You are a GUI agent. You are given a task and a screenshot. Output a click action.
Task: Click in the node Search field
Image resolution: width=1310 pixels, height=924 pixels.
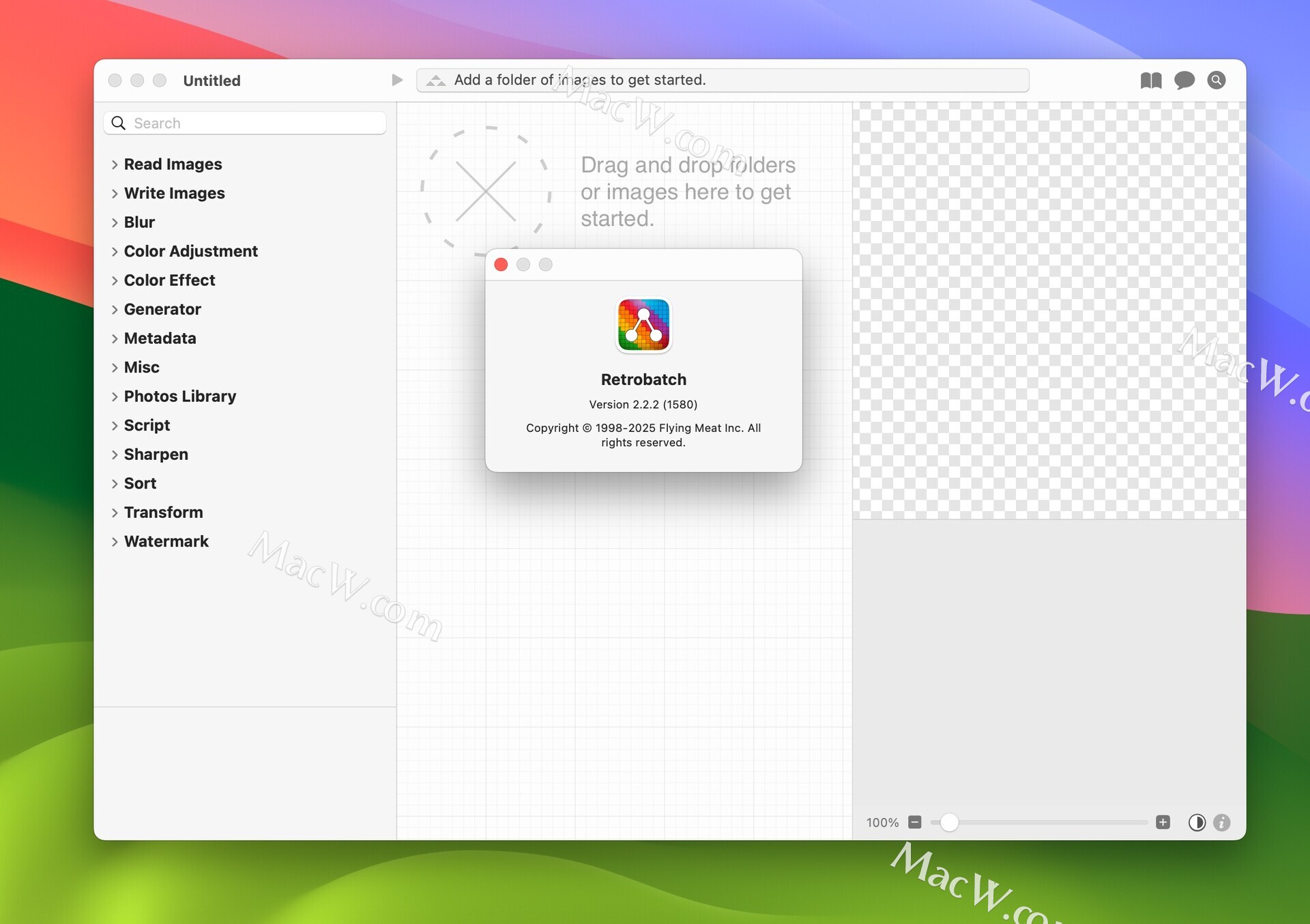(x=245, y=123)
